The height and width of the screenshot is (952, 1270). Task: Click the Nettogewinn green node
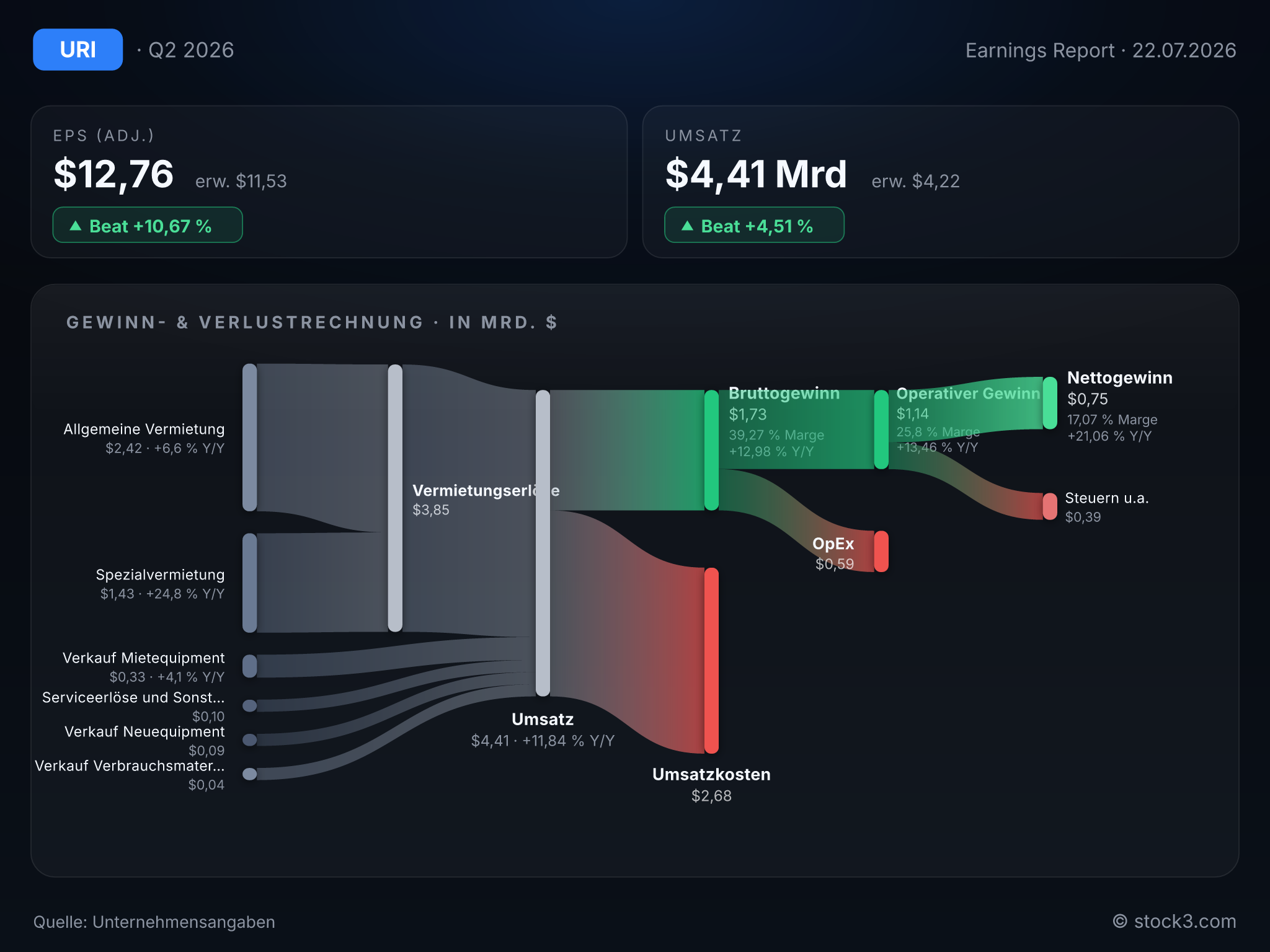1050,403
